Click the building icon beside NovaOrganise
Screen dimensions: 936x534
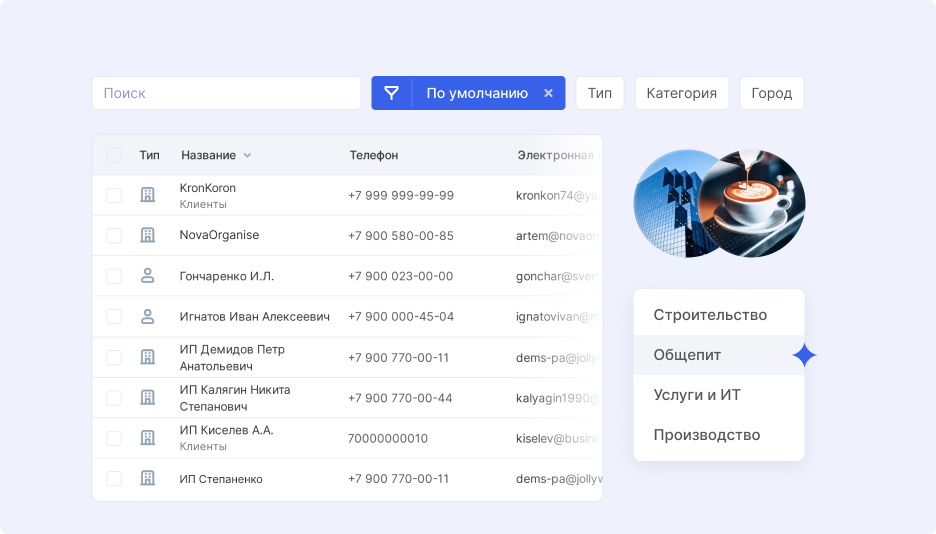(148, 235)
